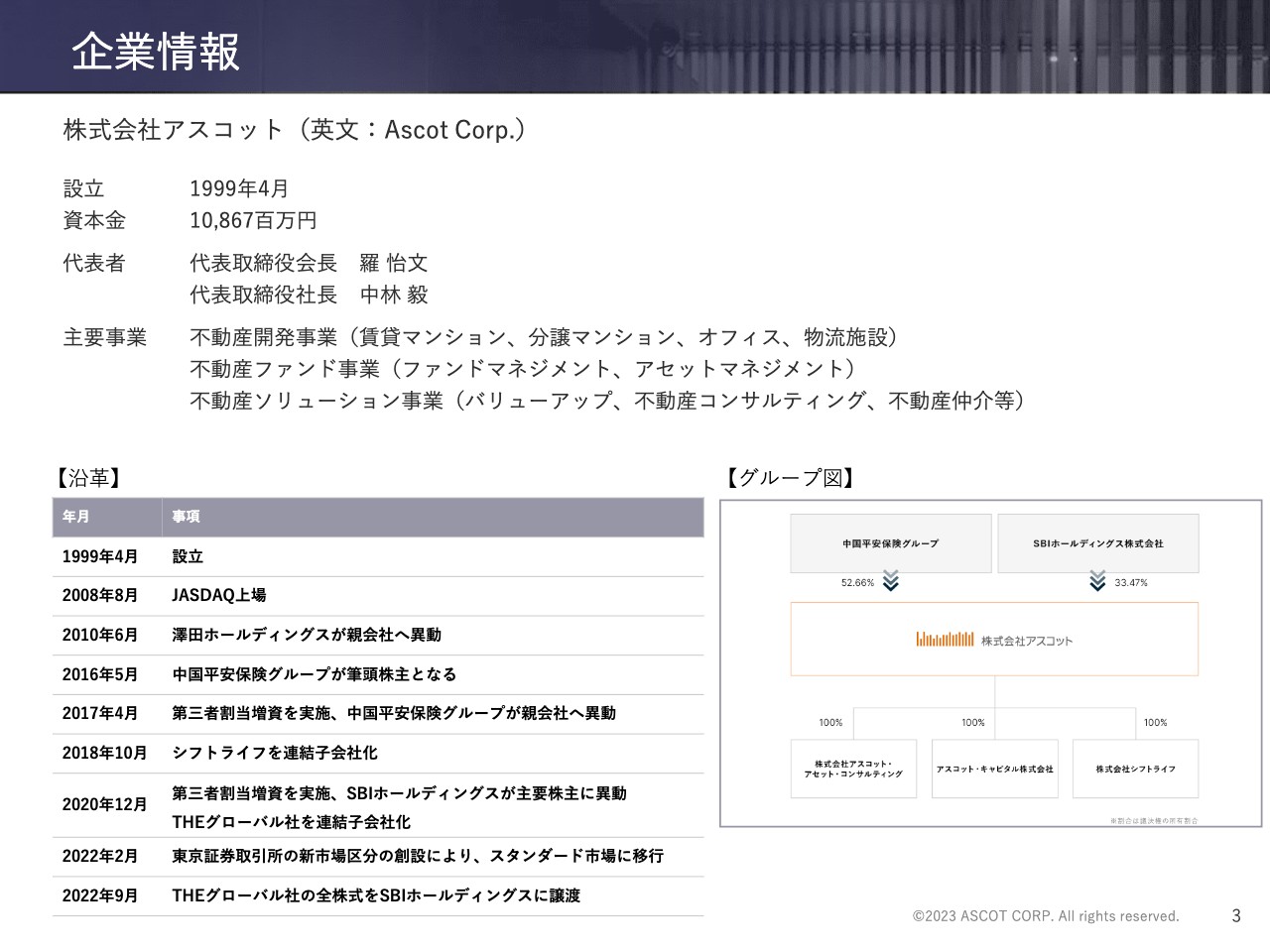Click the Ascot bar-chart logo icon
Screen dimensions: 1270x952
pos(945,640)
